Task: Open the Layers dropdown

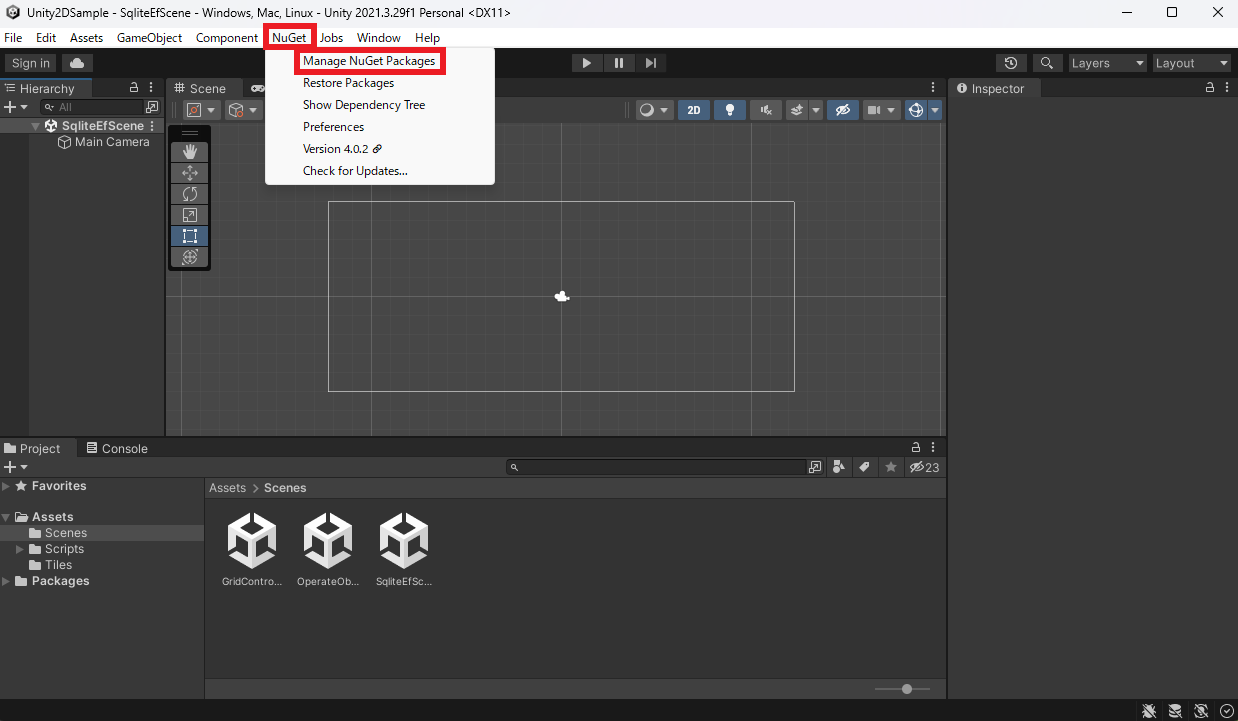Action: coord(1108,63)
